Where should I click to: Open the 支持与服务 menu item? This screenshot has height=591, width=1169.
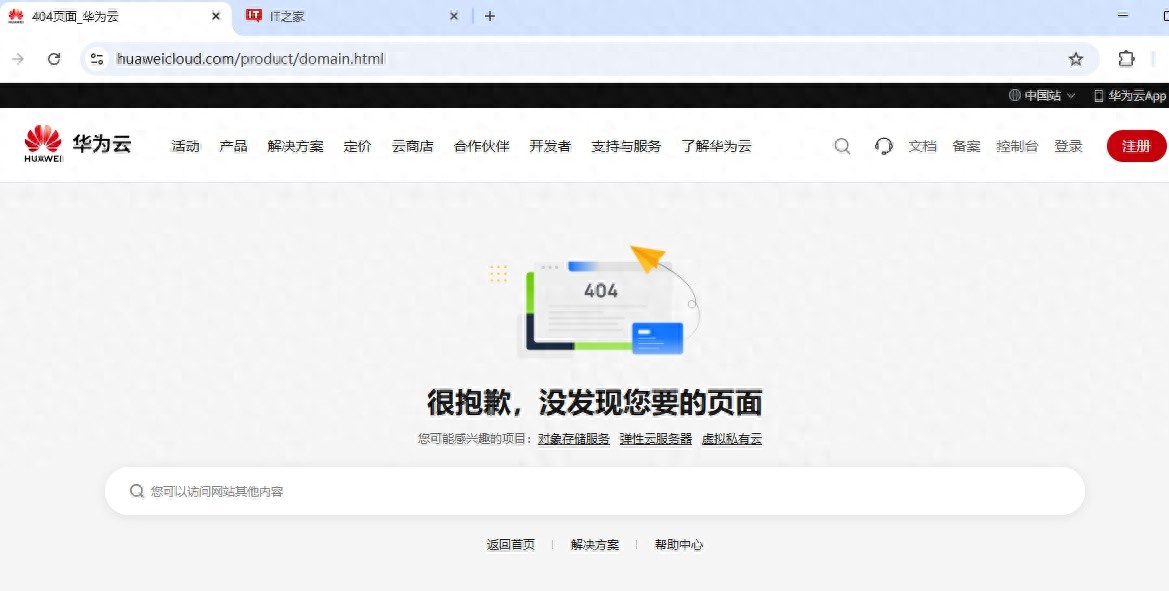(625, 146)
